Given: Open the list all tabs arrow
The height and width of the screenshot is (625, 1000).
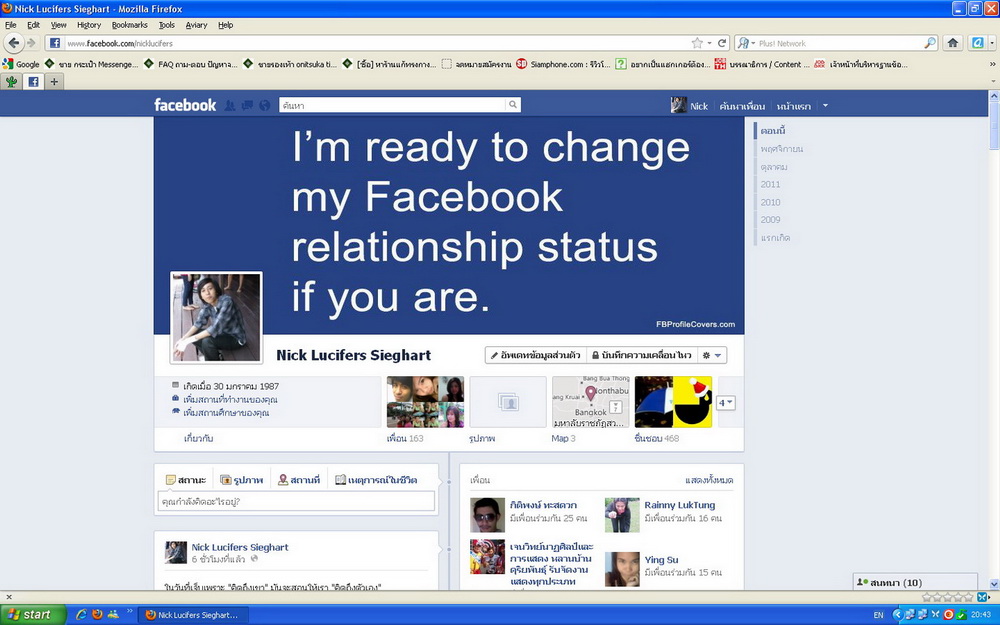Looking at the screenshot, I should (x=992, y=82).
